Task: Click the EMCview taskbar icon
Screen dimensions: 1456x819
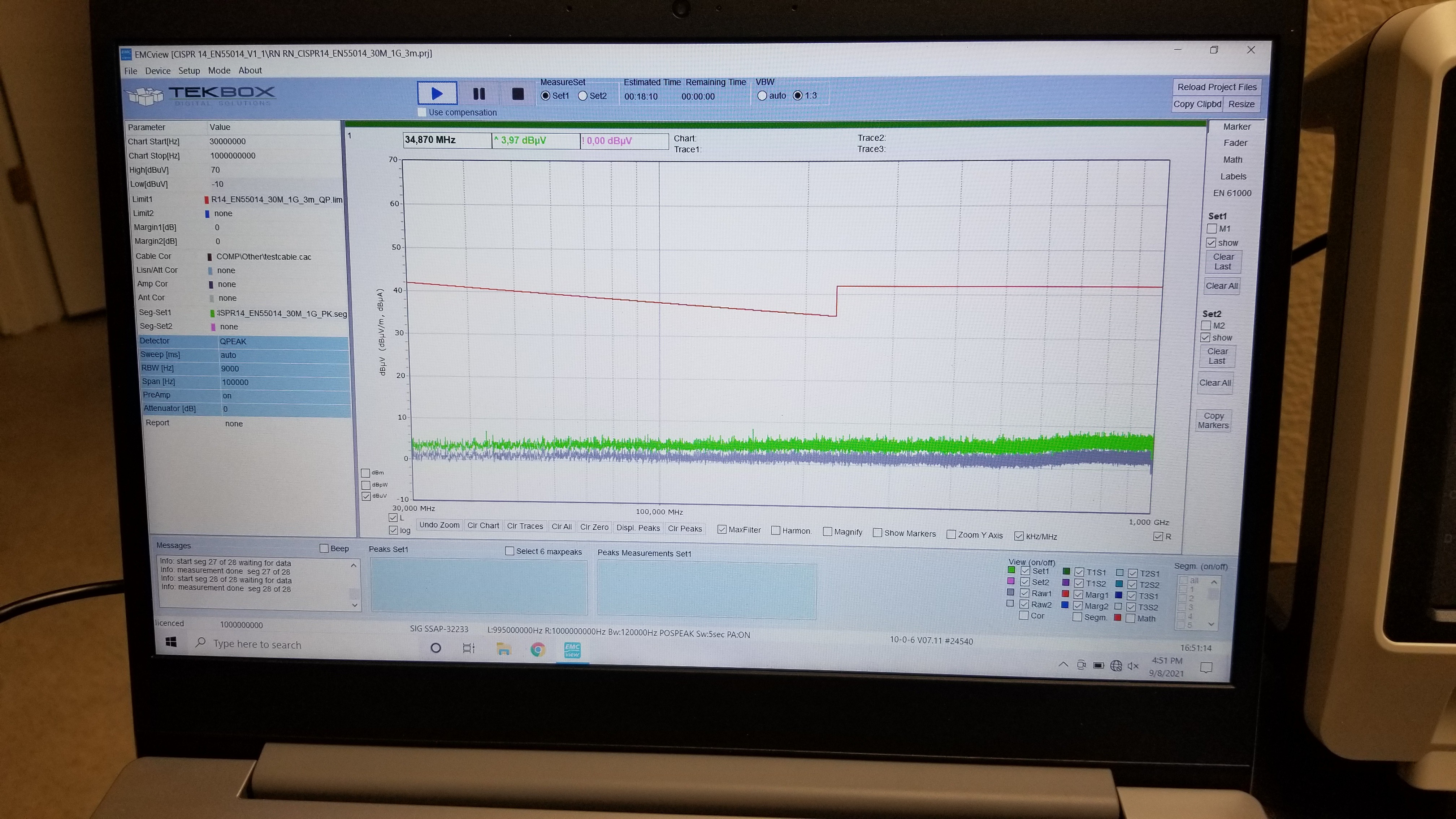Action: tap(572, 650)
